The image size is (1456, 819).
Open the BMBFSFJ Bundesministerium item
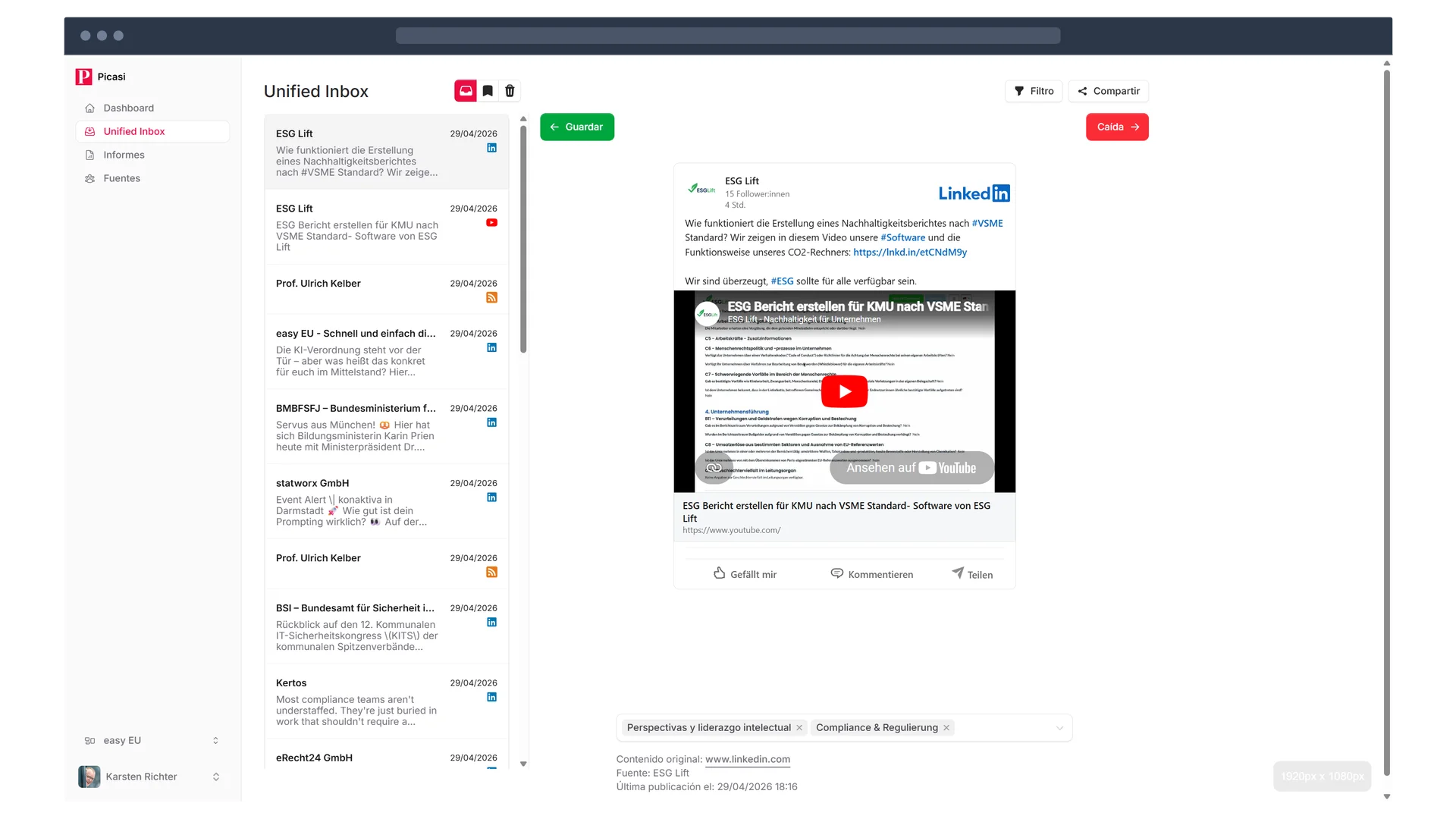[x=386, y=427]
